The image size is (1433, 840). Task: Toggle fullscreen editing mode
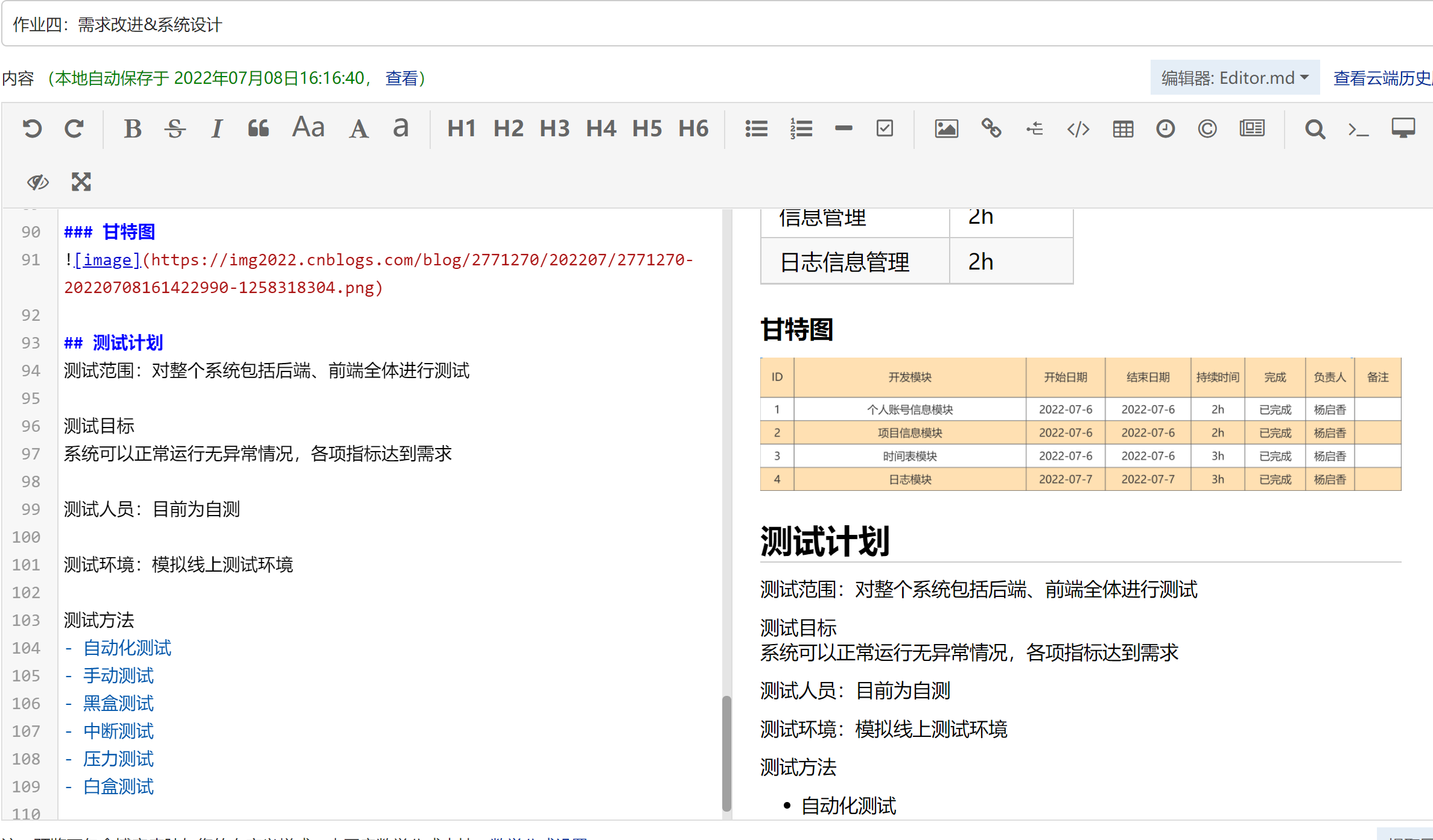[x=81, y=182]
